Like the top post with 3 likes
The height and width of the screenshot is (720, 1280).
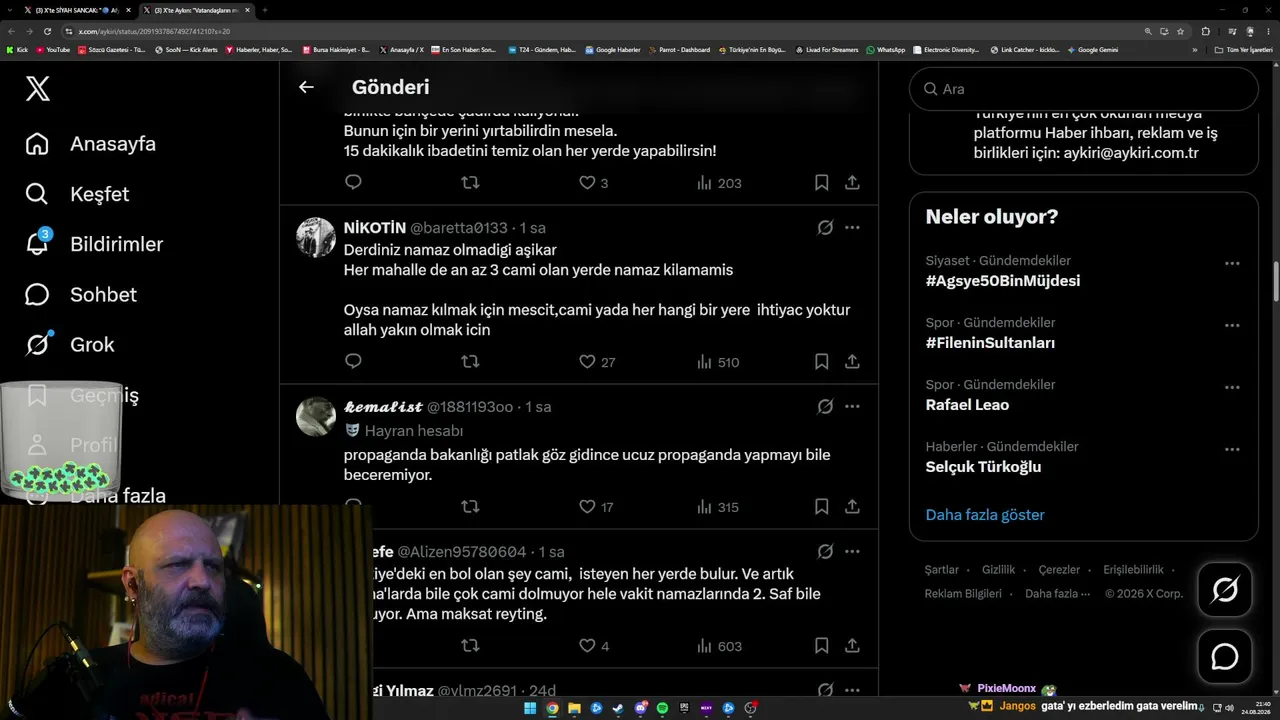point(594,183)
